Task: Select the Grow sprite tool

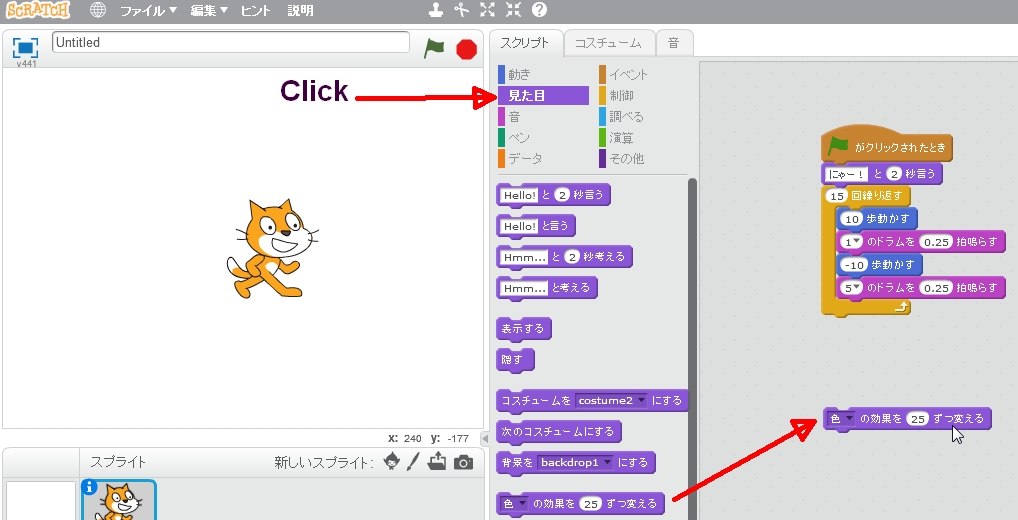Action: tap(487, 10)
